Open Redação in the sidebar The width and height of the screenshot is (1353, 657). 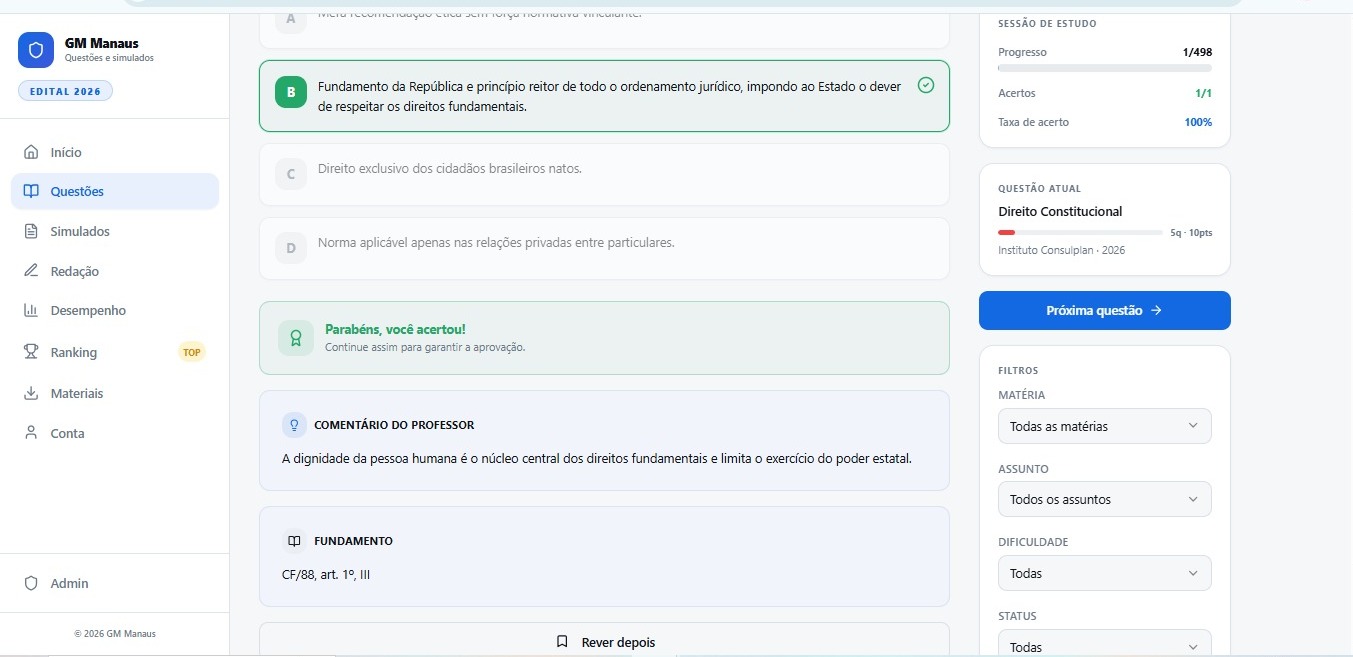[115, 271]
